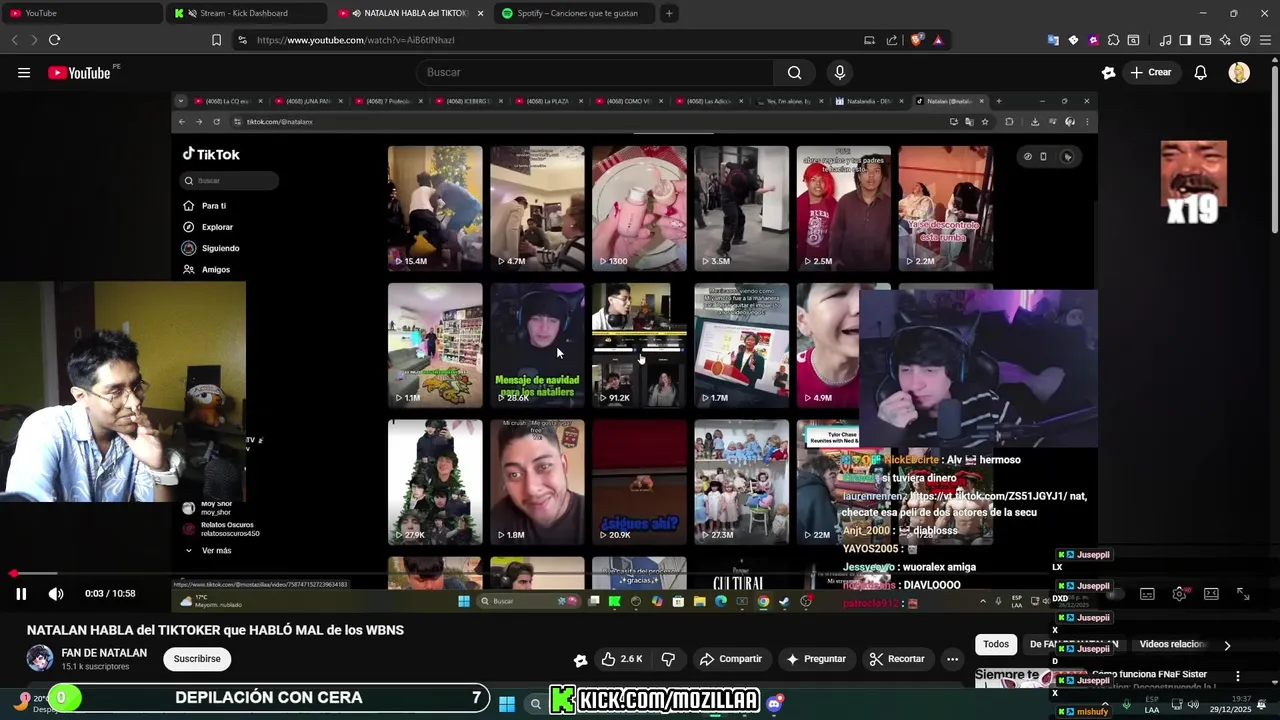Mute the video player volume

click(56, 594)
